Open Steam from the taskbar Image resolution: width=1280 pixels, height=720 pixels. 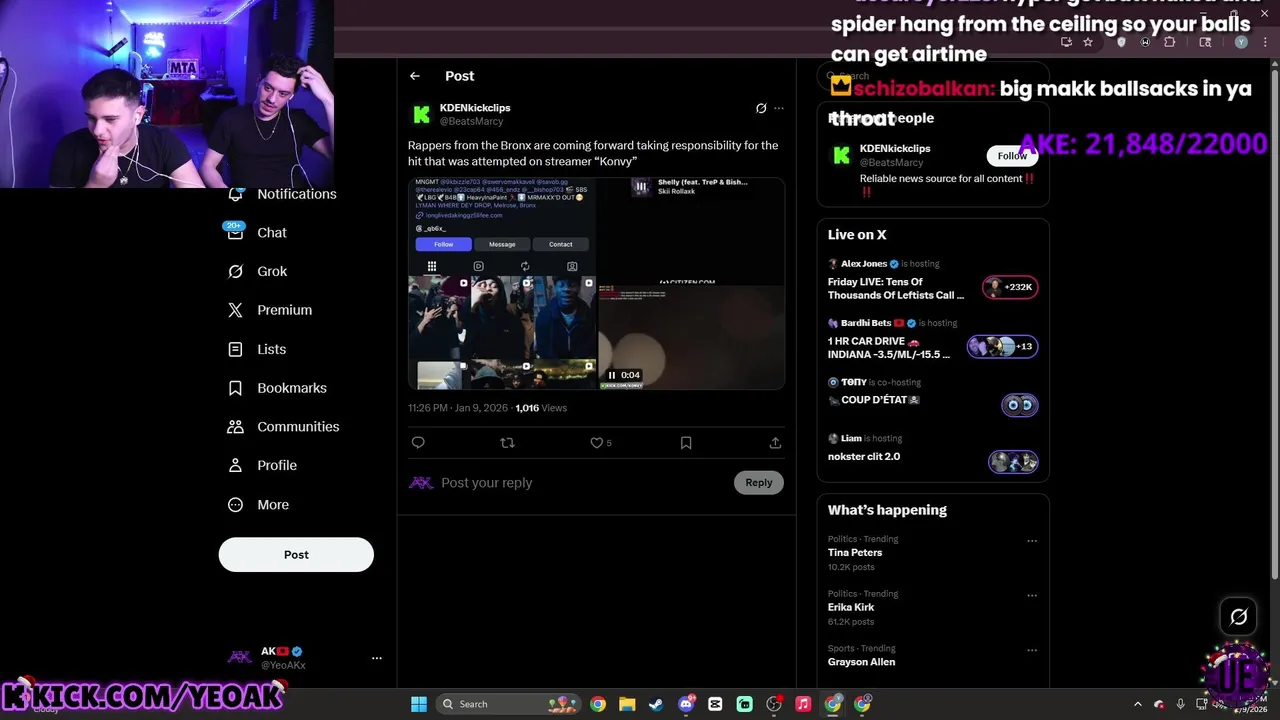click(x=656, y=704)
